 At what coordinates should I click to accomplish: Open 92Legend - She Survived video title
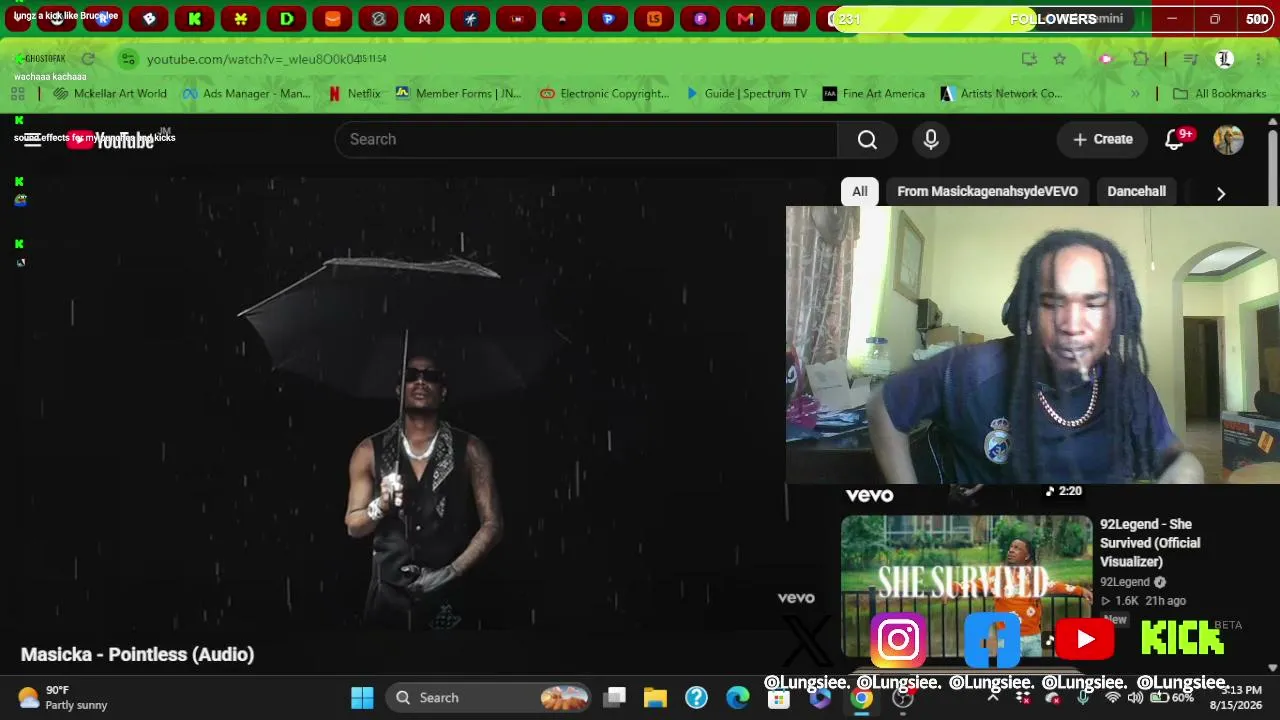click(1151, 542)
